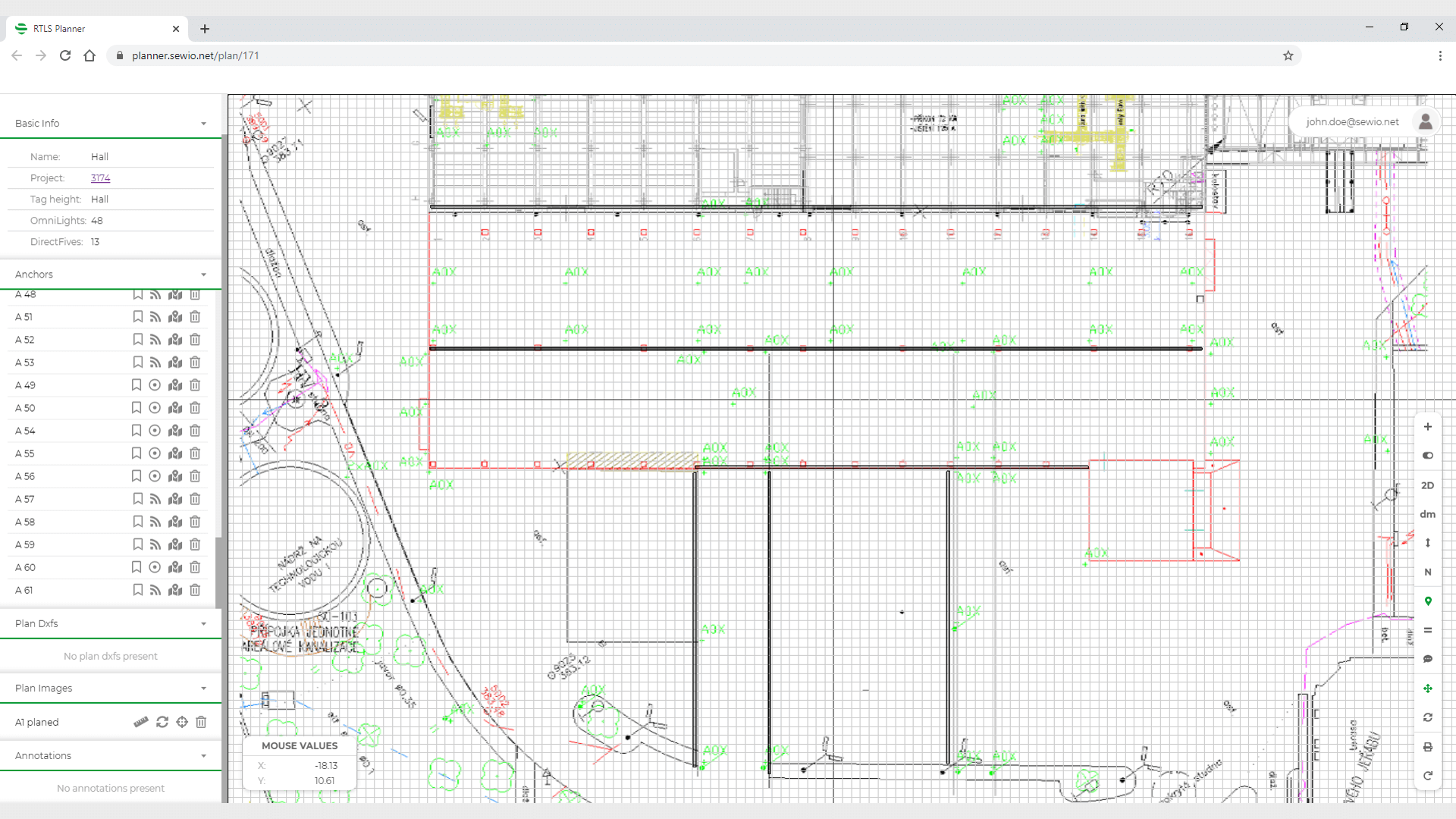Open the comment annotation tool

[1427, 659]
